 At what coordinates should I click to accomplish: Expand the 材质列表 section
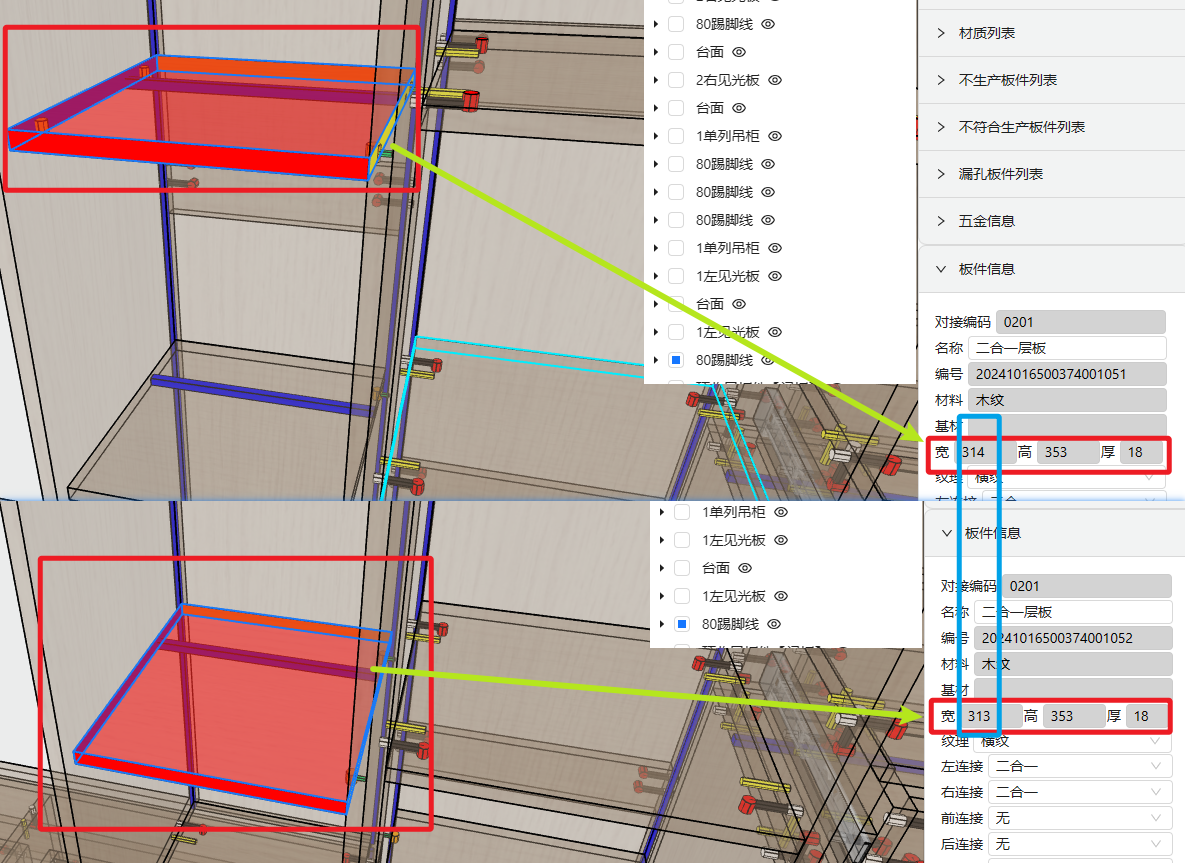pos(986,33)
